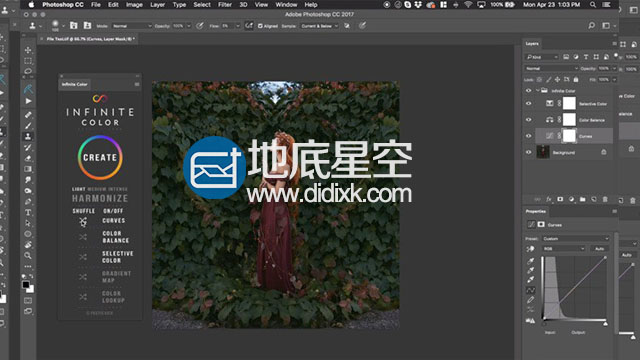Shuffle the Color Balance adjustment

[83, 237]
